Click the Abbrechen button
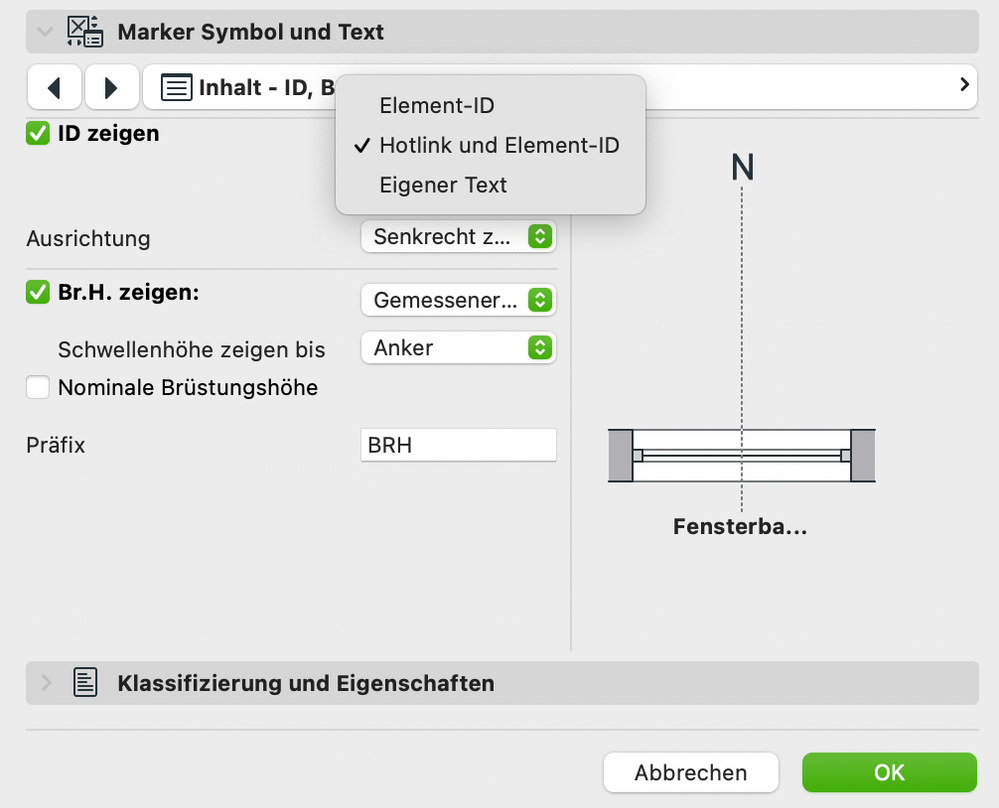 click(690, 772)
